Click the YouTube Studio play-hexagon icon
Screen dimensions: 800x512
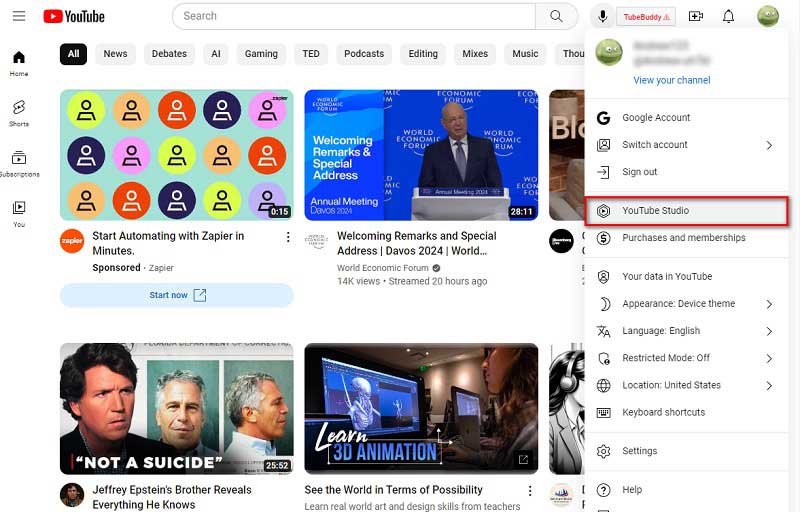[604, 211]
